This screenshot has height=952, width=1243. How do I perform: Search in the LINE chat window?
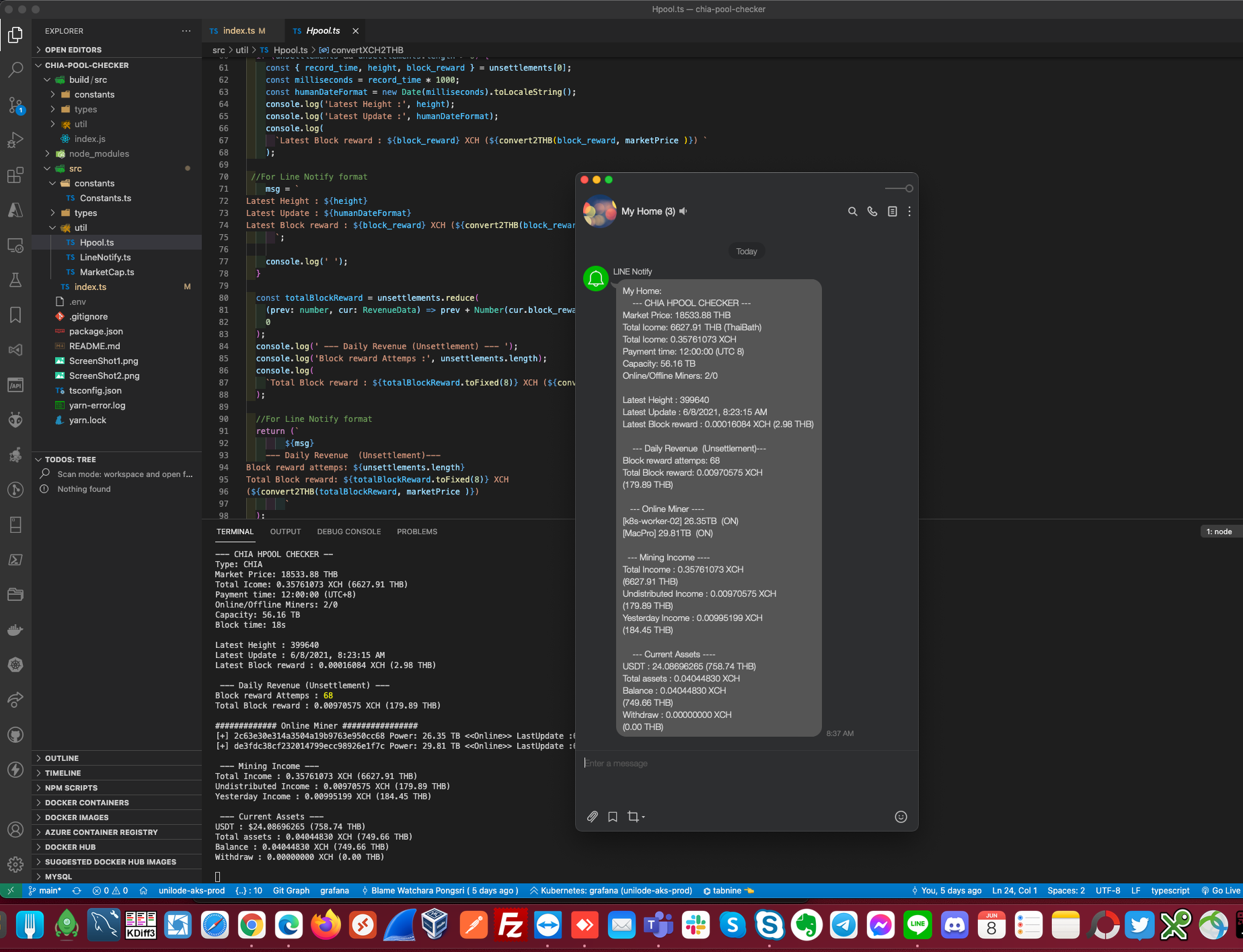(x=852, y=211)
